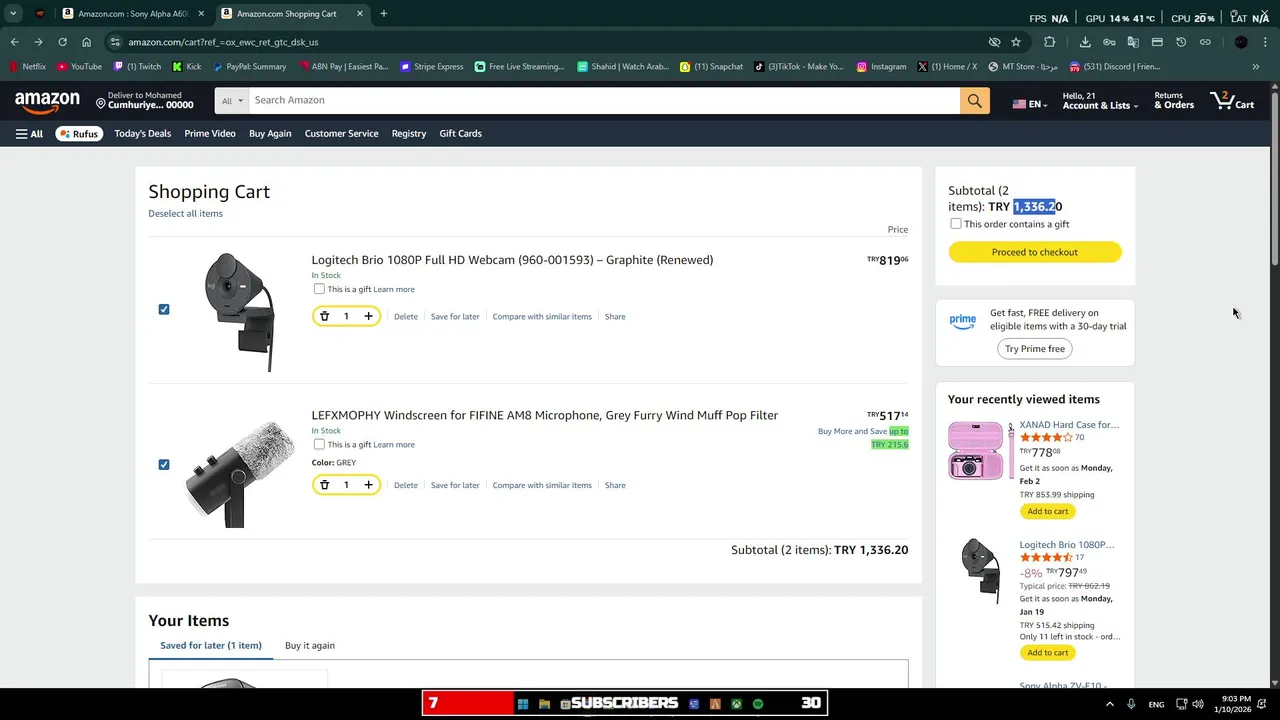Open browser downloads icon

(1085, 42)
